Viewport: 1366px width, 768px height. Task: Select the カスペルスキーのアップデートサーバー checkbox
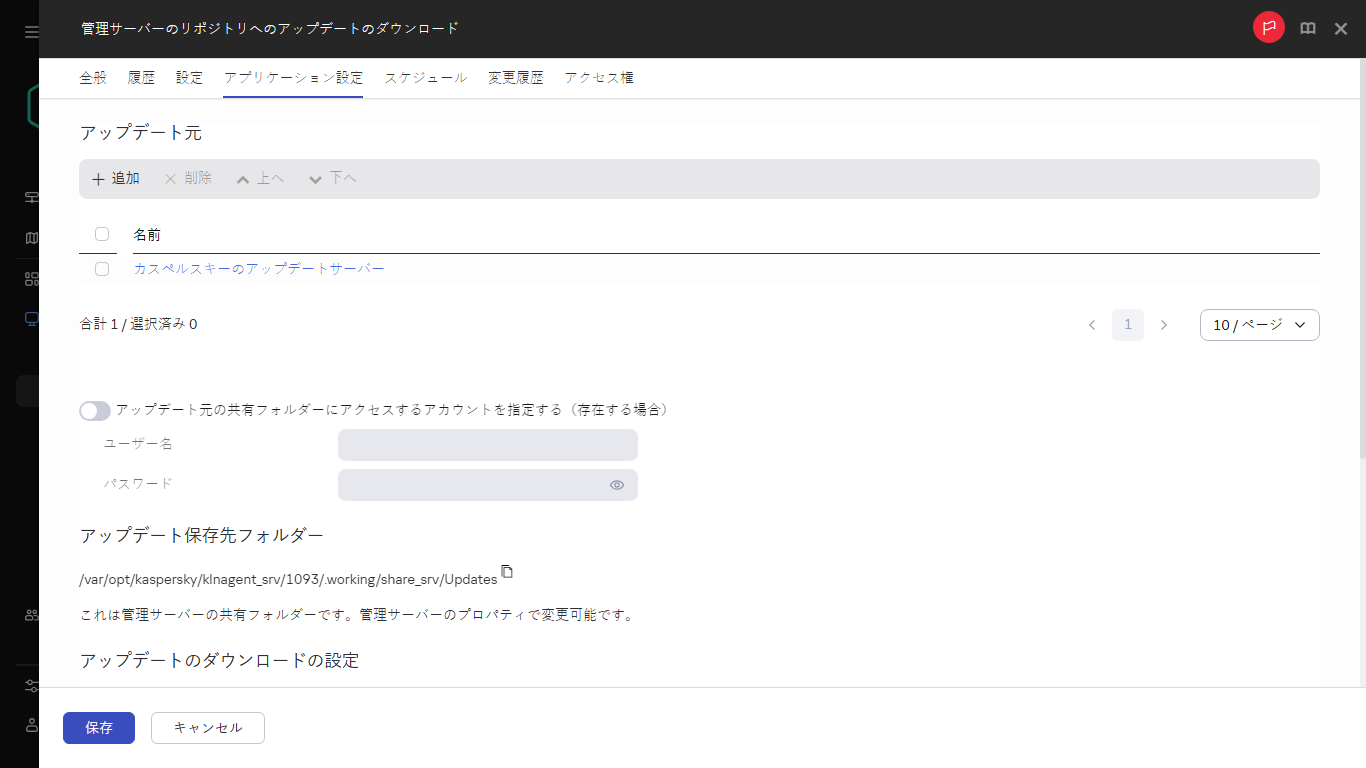click(101, 268)
